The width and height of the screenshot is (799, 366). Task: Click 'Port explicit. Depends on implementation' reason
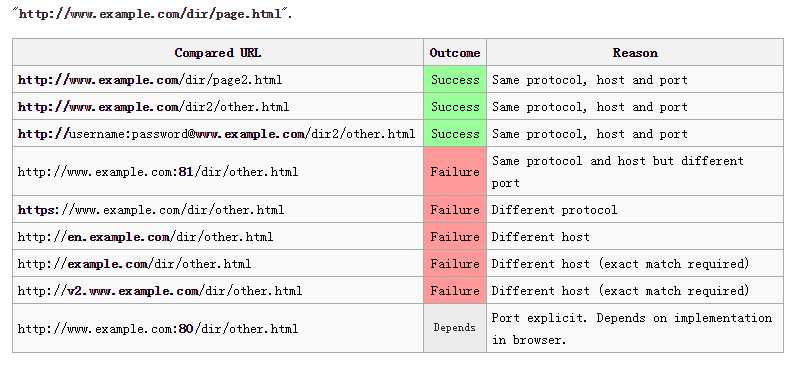click(x=631, y=329)
